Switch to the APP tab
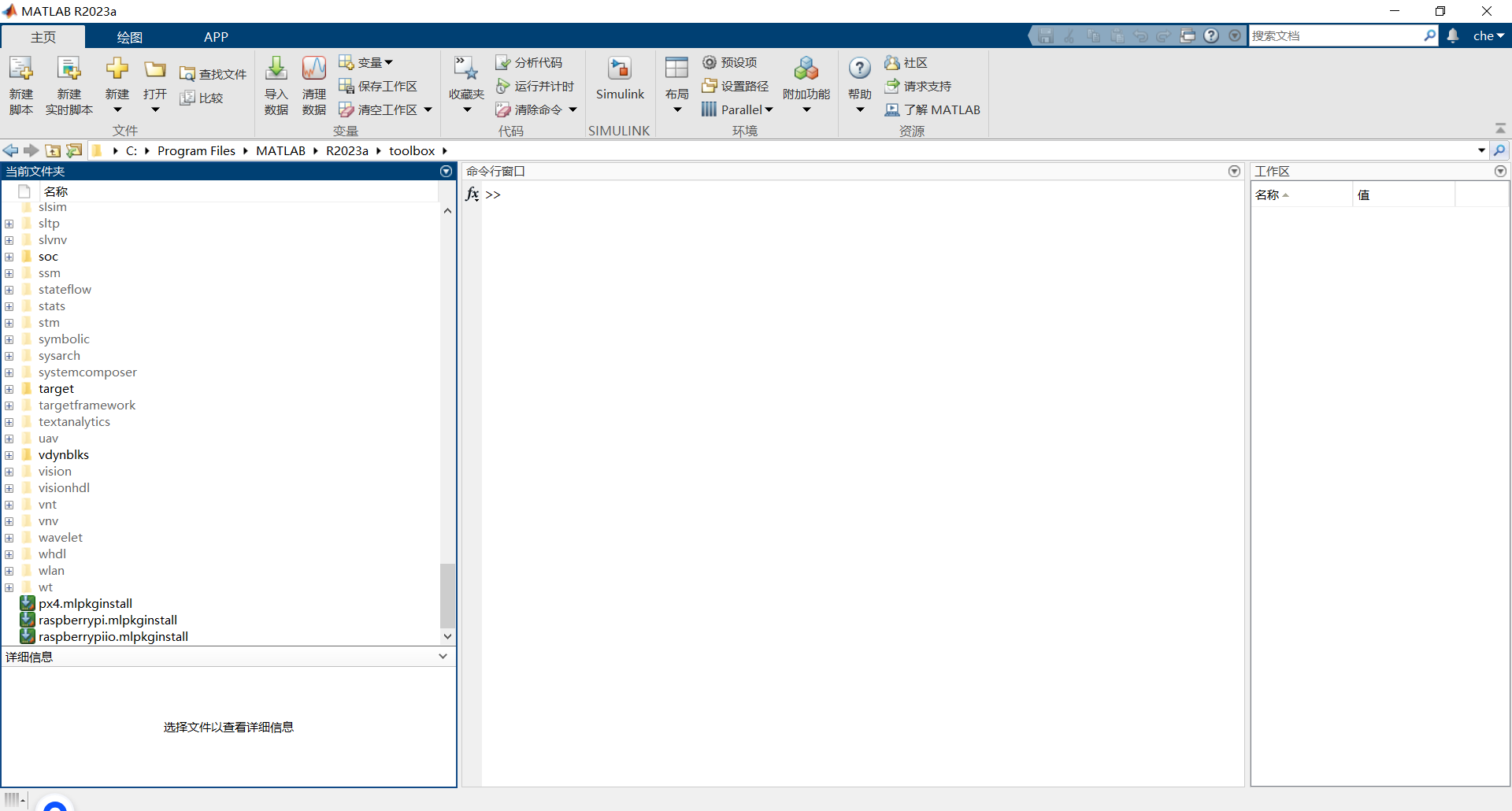Screen dimensions: 1512x811 (216, 37)
